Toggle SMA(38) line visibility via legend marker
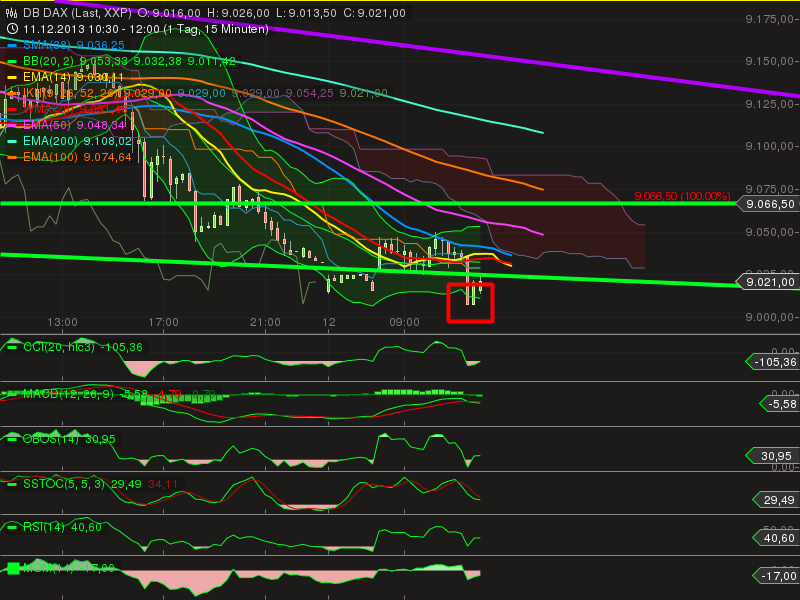The width and height of the screenshot is (800, 600). click(x=10, y=44)
